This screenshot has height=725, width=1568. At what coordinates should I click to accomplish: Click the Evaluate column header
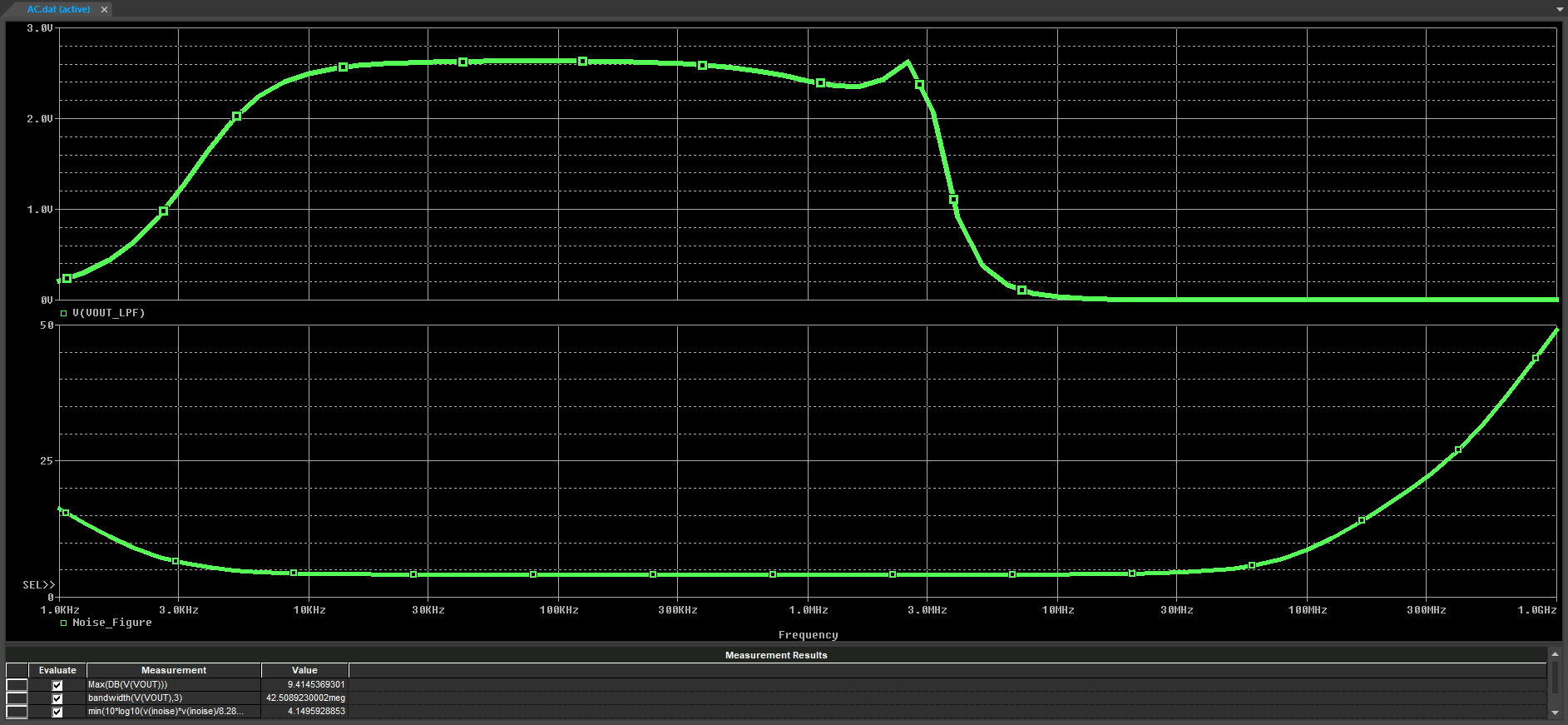(x=57, y=670)
